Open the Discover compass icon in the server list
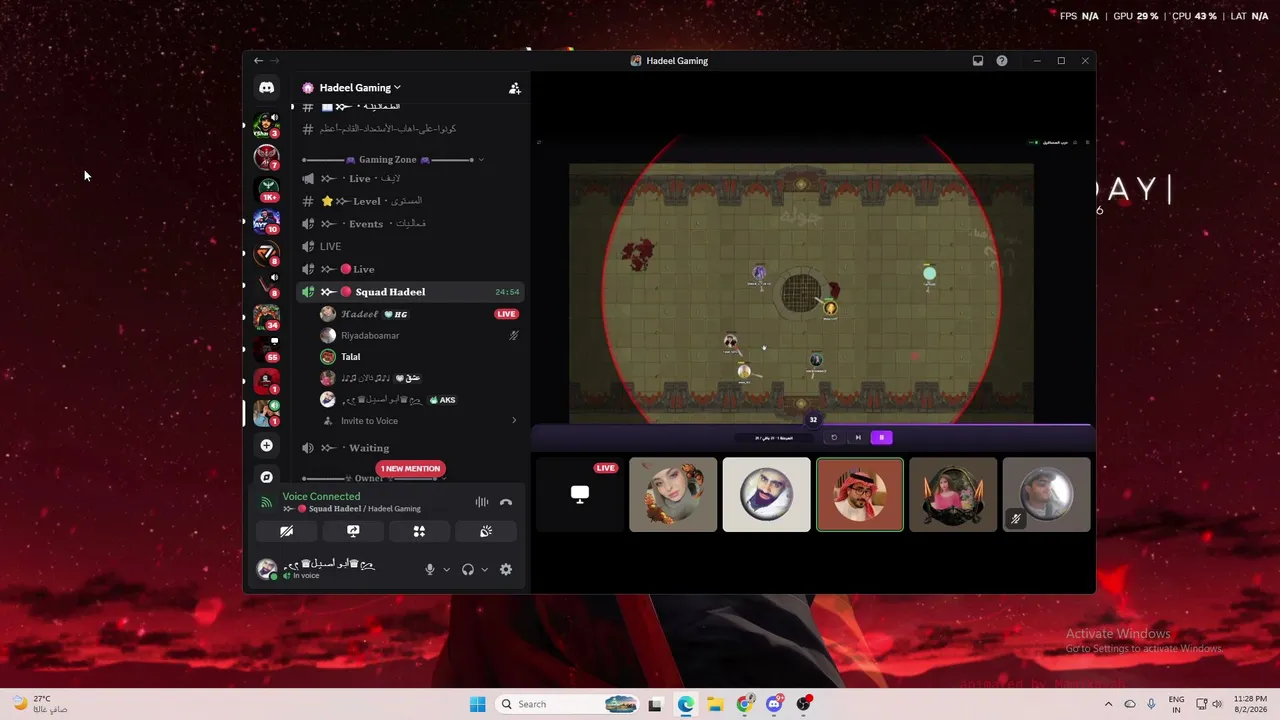1280x720 pixels. coord(266,477)
